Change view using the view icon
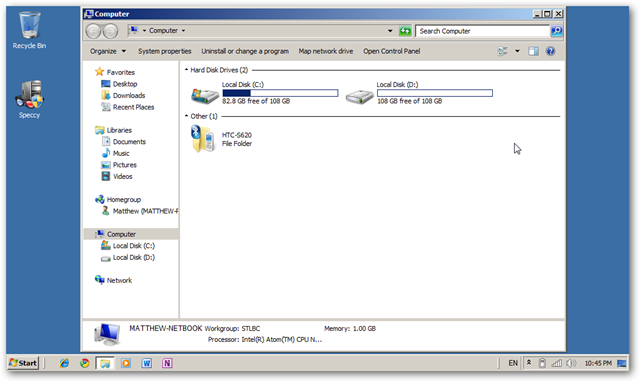Image resolution: width=640 pixels, height=382 pixels. pos(502,51)
